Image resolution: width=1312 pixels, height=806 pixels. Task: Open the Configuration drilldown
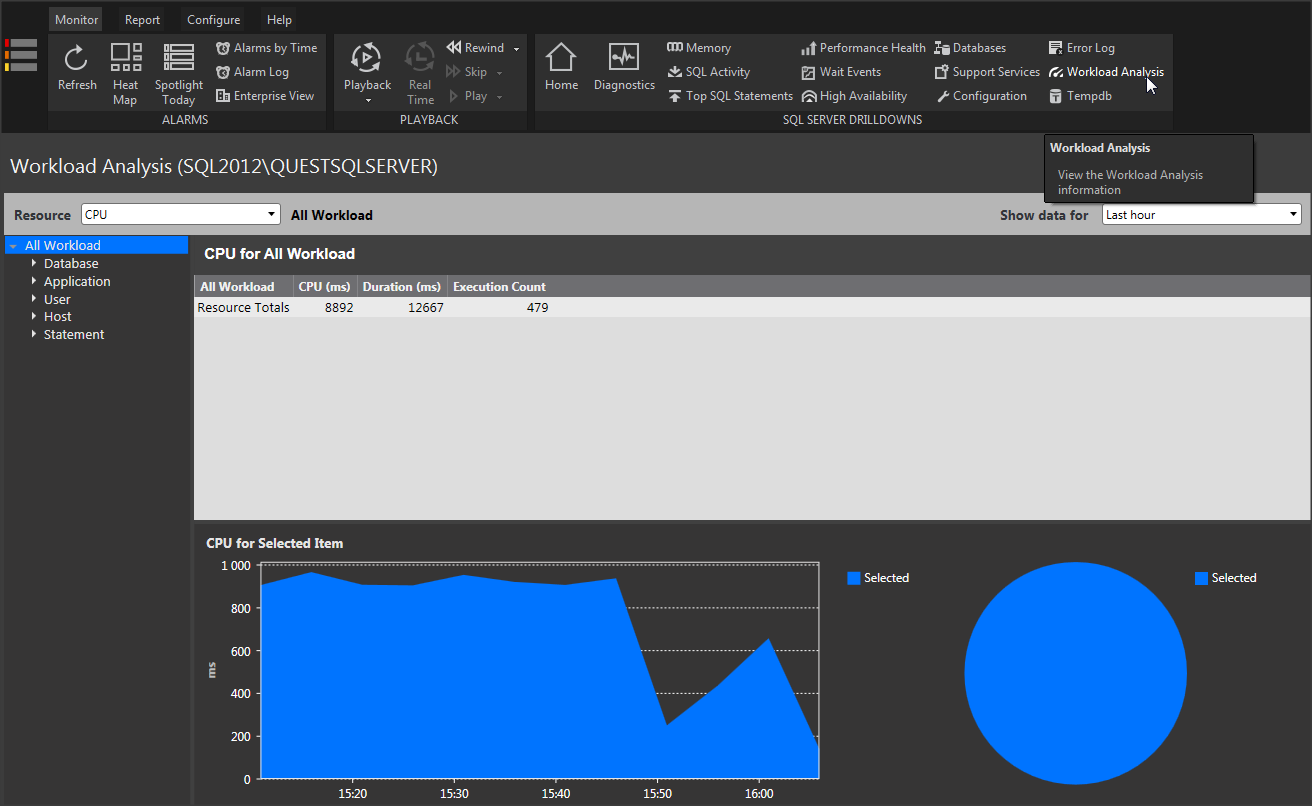click(981, 96)
